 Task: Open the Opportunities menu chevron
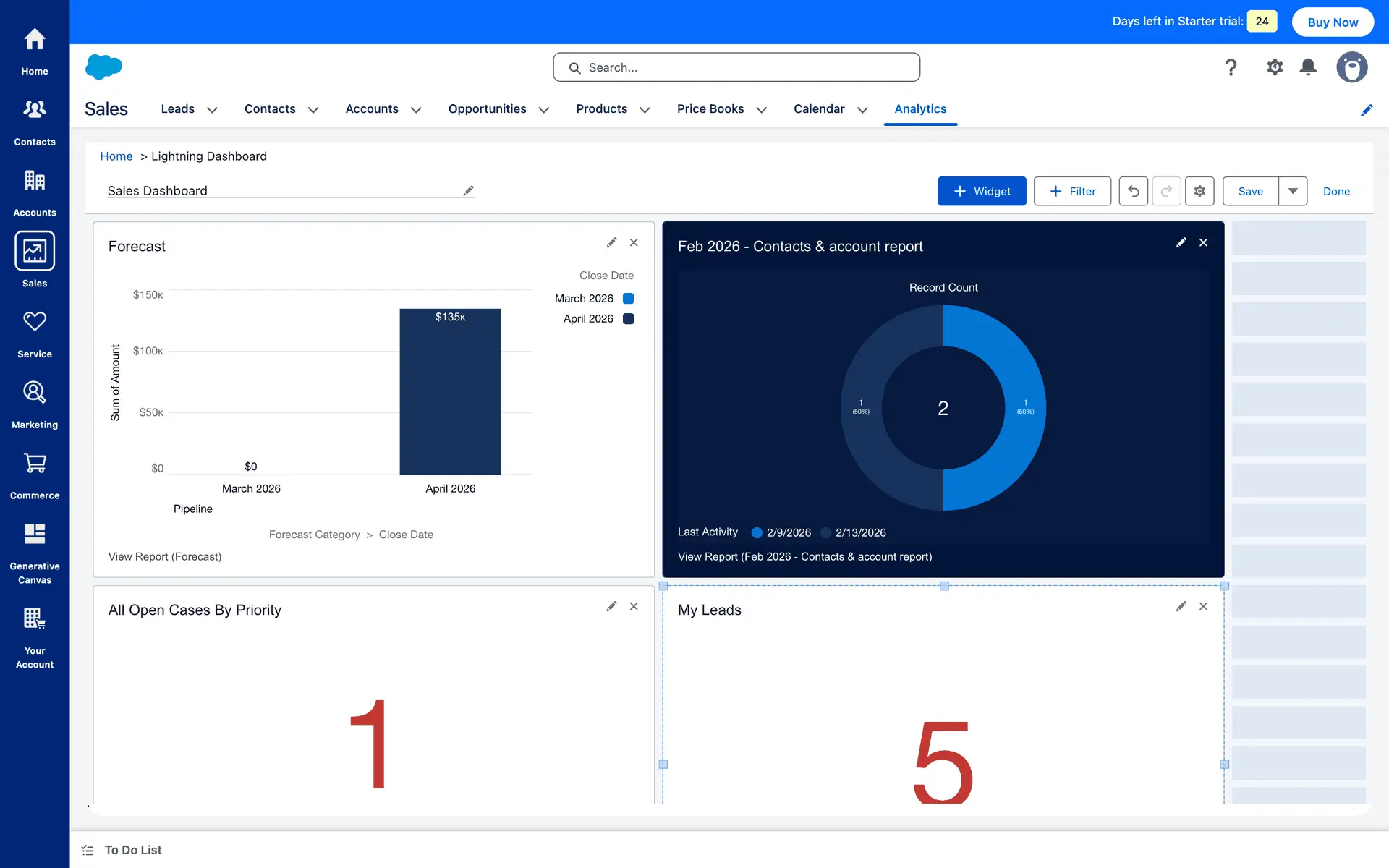click(x=544, y=110)
